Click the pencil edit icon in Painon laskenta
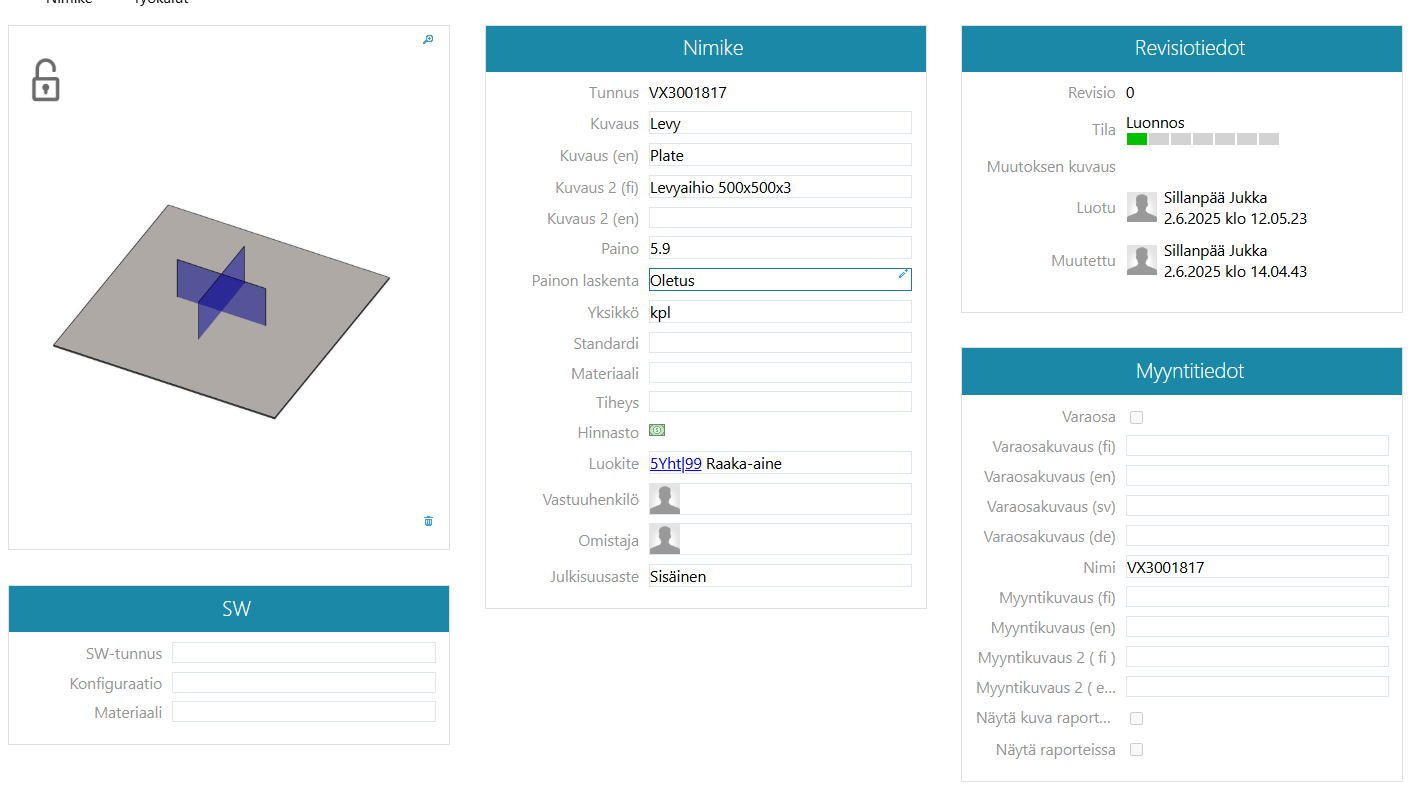Screen dimensions: 1426x792 pyautogui.click(x=903, y=274)
